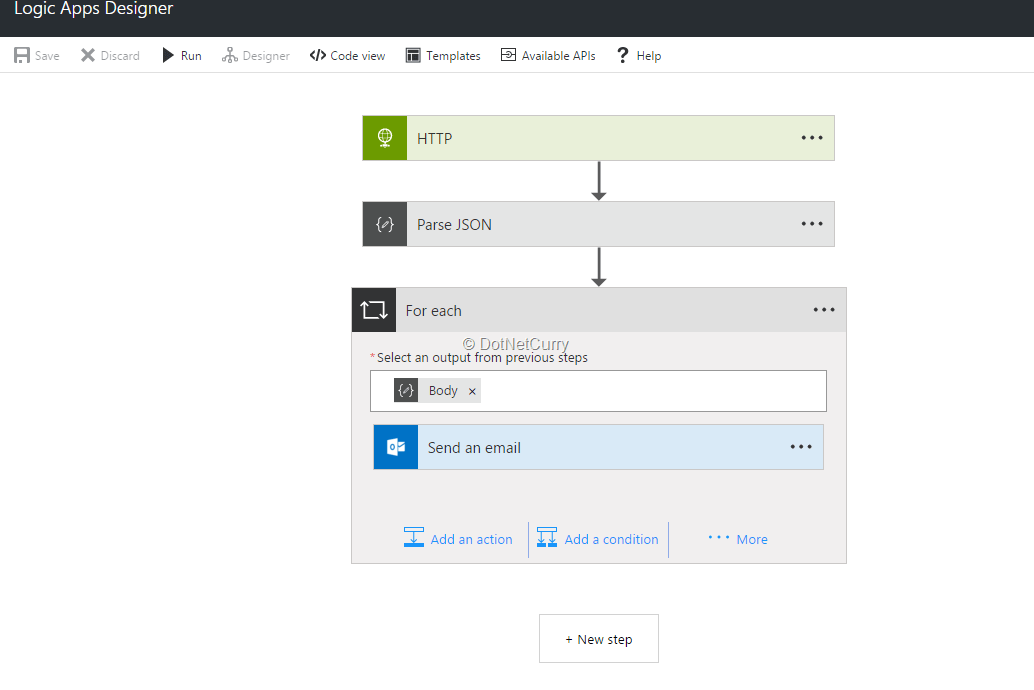Click the Run label in toolbar

(191, 56)
